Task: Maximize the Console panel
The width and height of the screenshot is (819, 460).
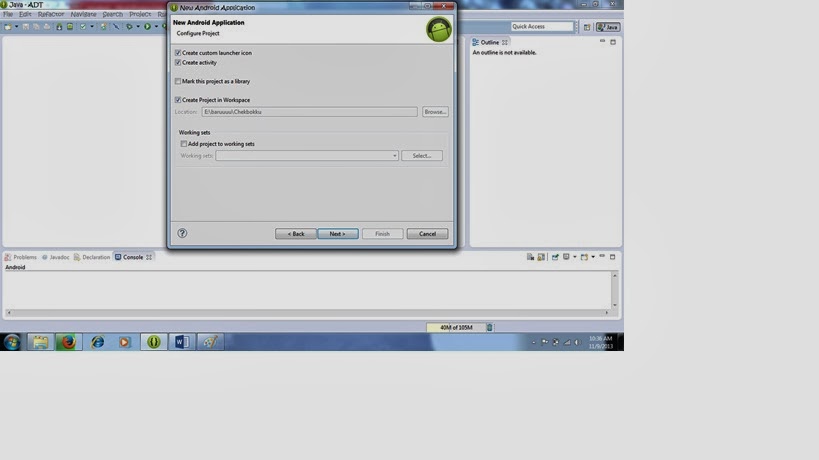Action: (x=613, y=257)
